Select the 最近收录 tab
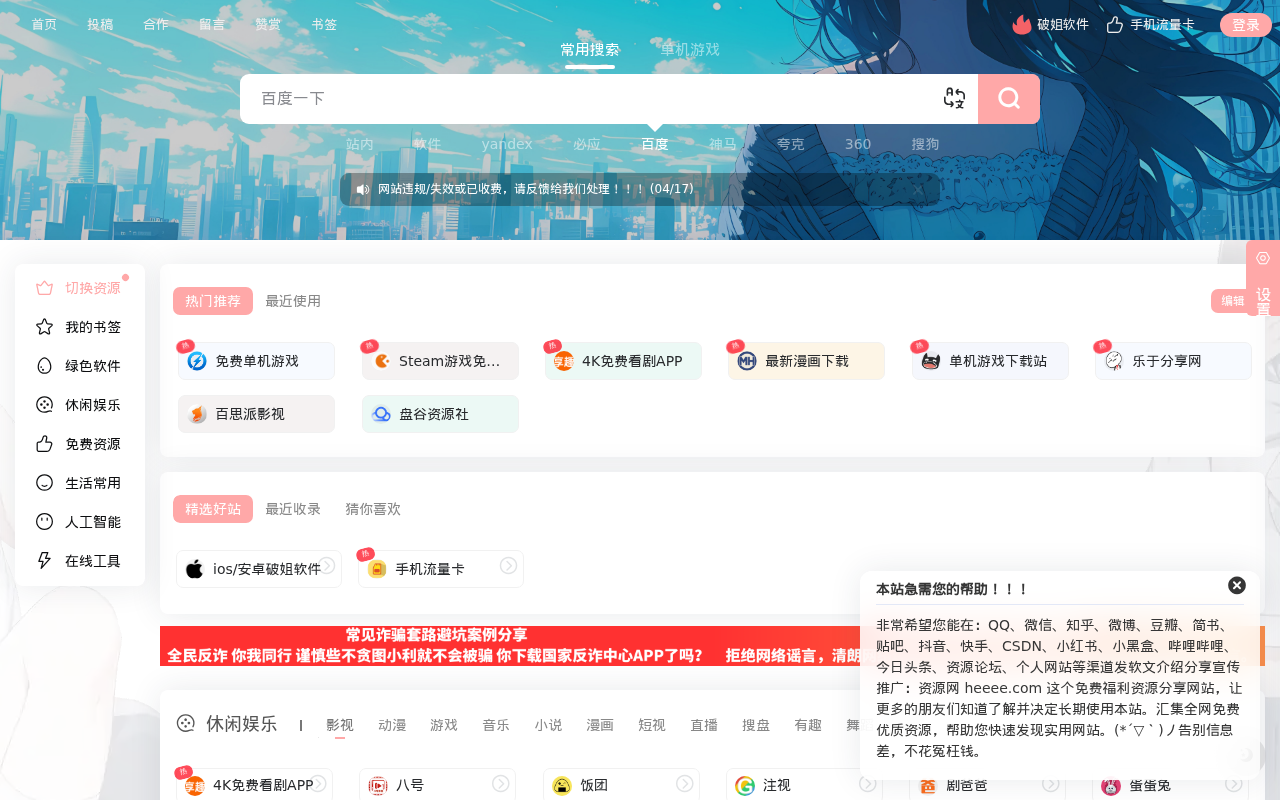 (293, 509)
